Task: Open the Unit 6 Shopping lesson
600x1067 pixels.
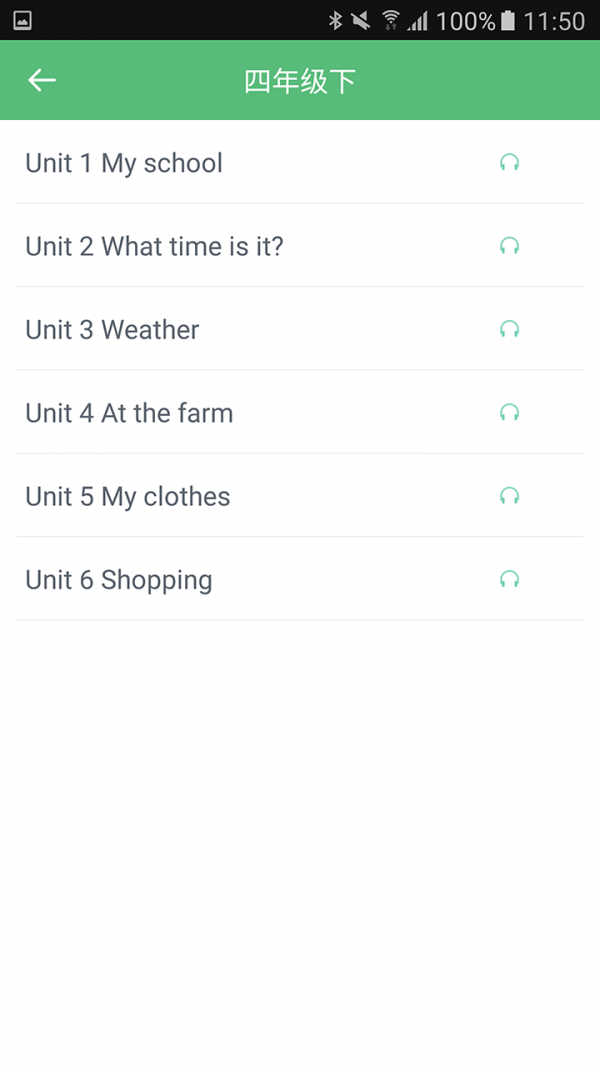Action: [118, 579]
